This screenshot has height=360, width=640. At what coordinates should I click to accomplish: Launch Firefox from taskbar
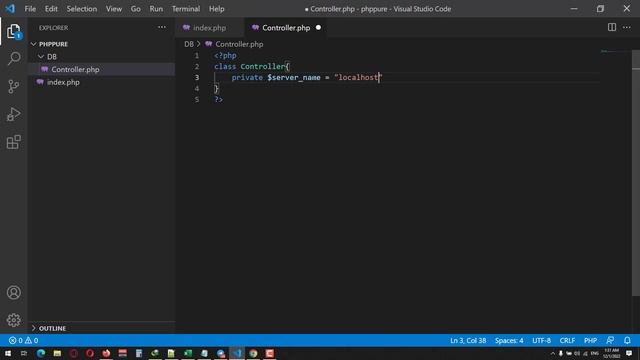pos(106,353)
